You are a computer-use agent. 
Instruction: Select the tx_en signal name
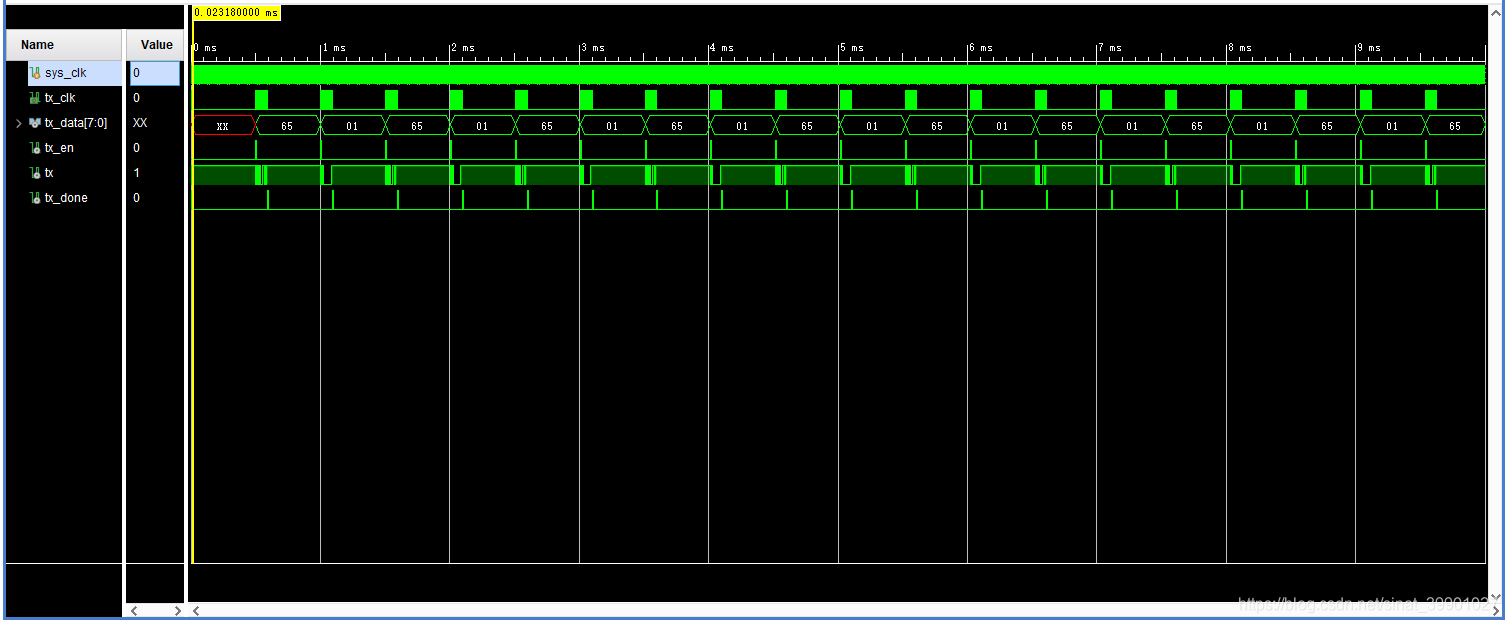coord(59,148)
